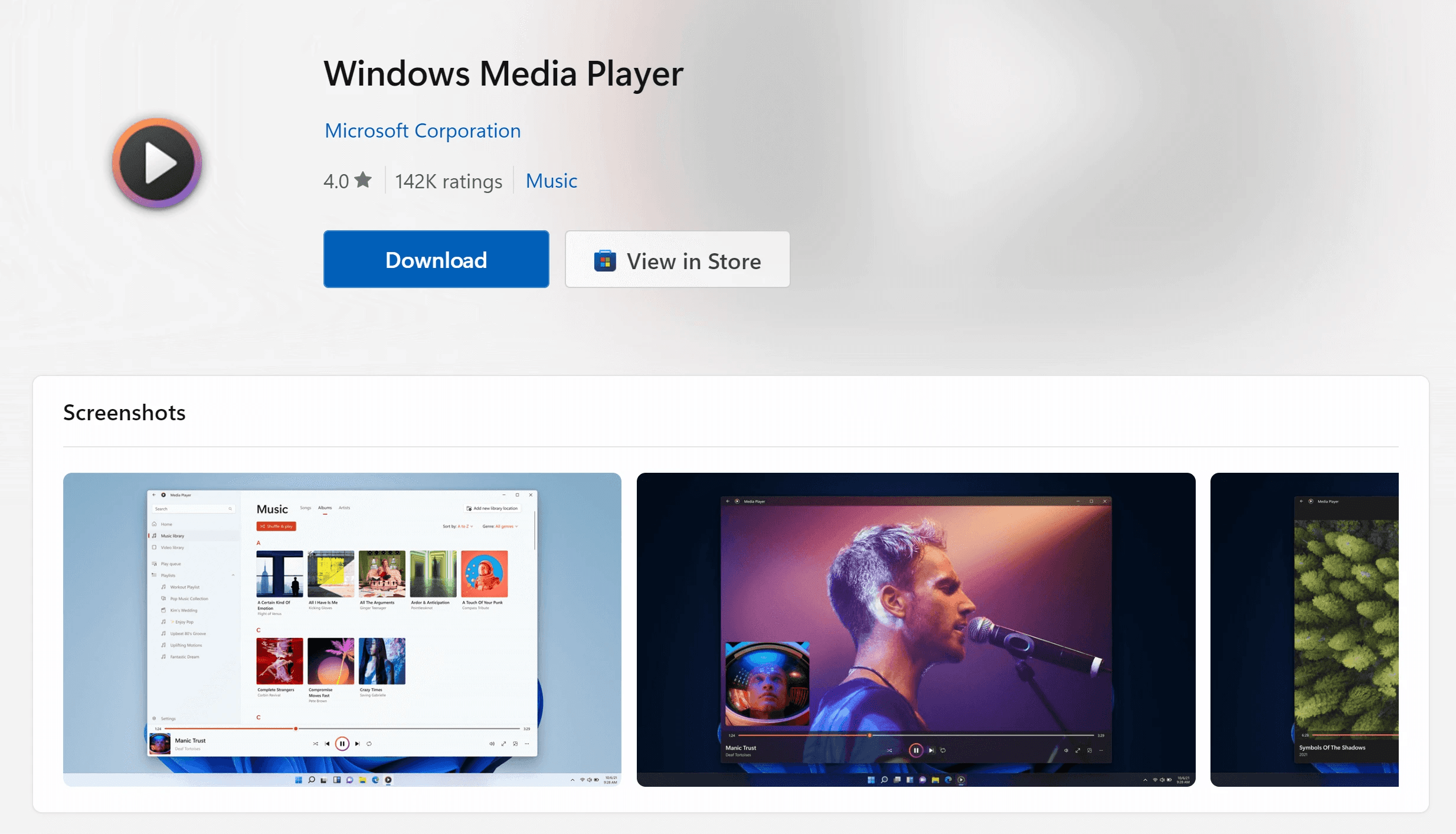Open the Music category link

pos(551,181)
